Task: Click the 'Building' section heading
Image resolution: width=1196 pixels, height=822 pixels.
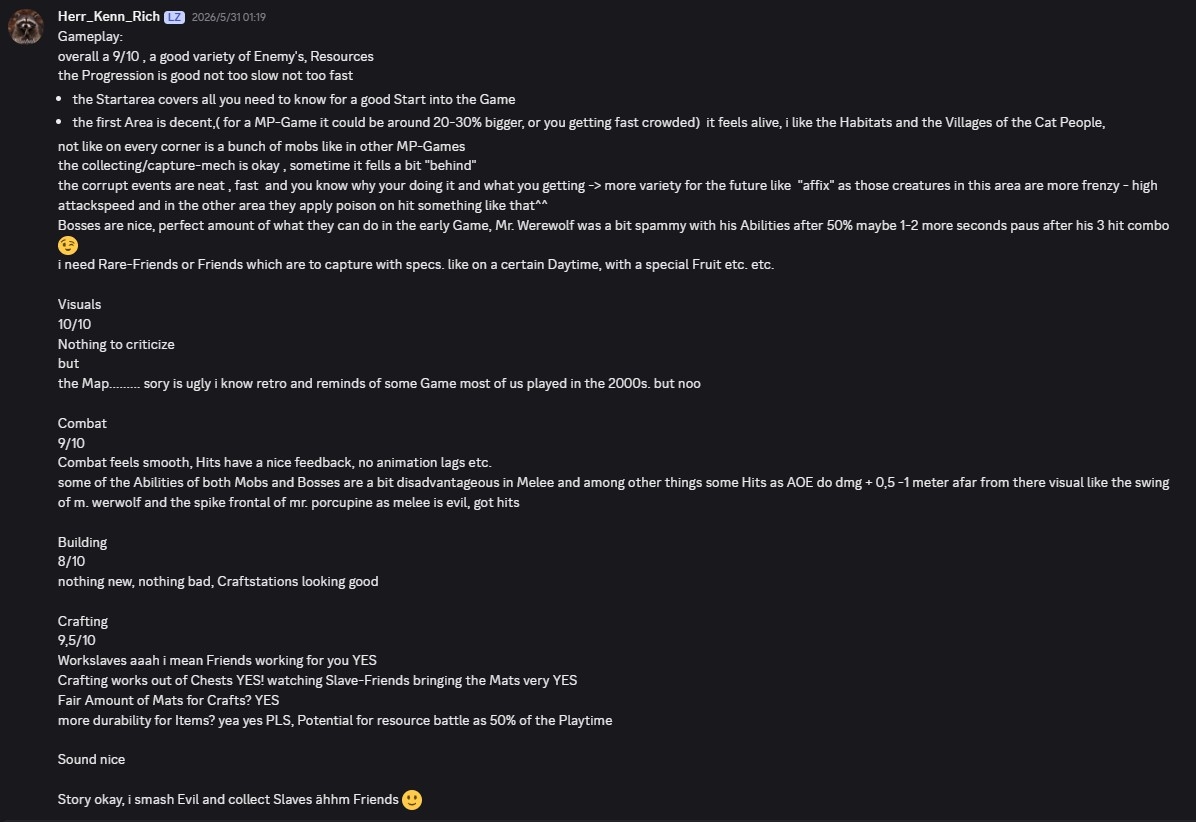Action: tap(82, 542)
